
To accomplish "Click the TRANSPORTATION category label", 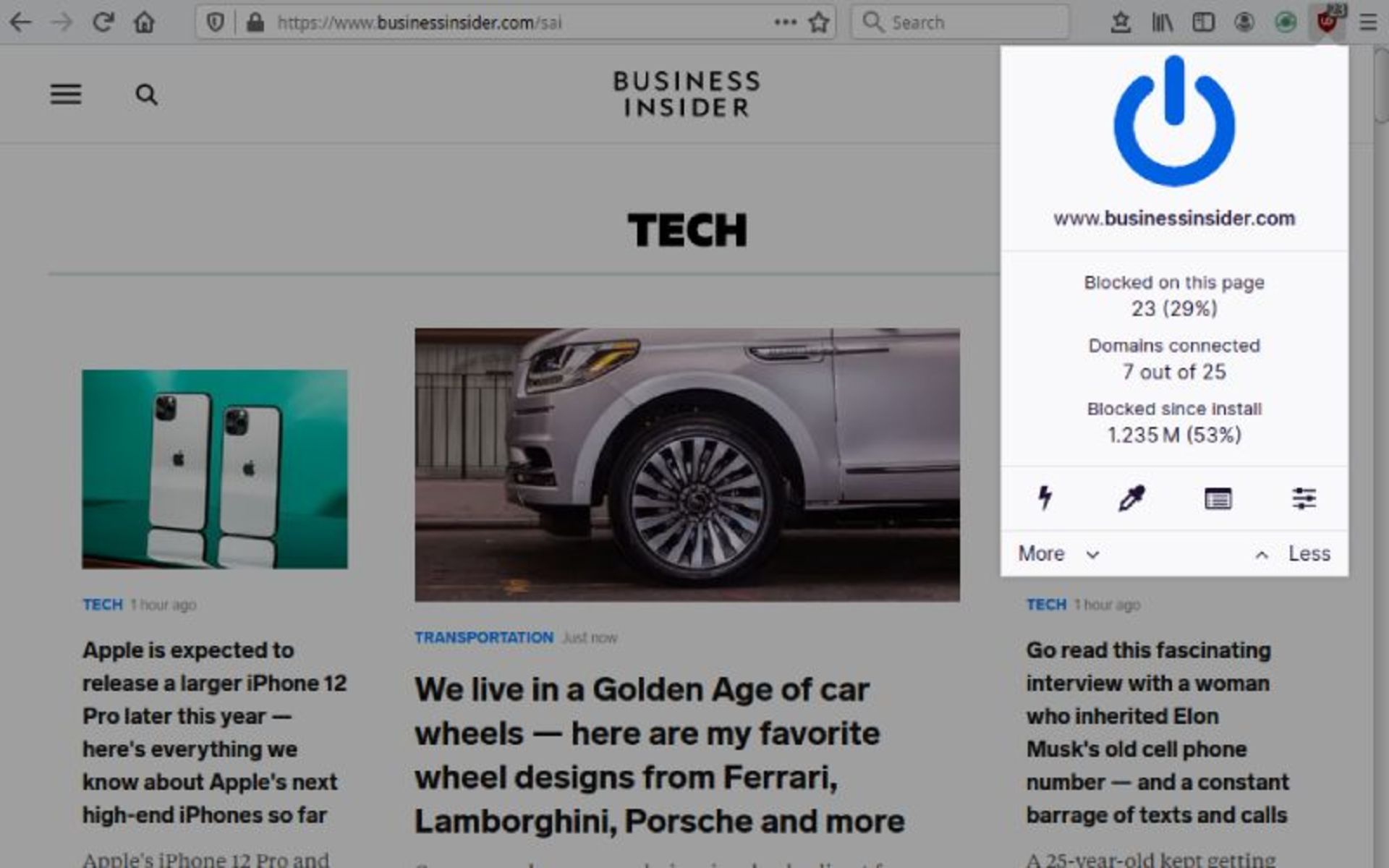I will pyautogui.click(x=484, y=637).
